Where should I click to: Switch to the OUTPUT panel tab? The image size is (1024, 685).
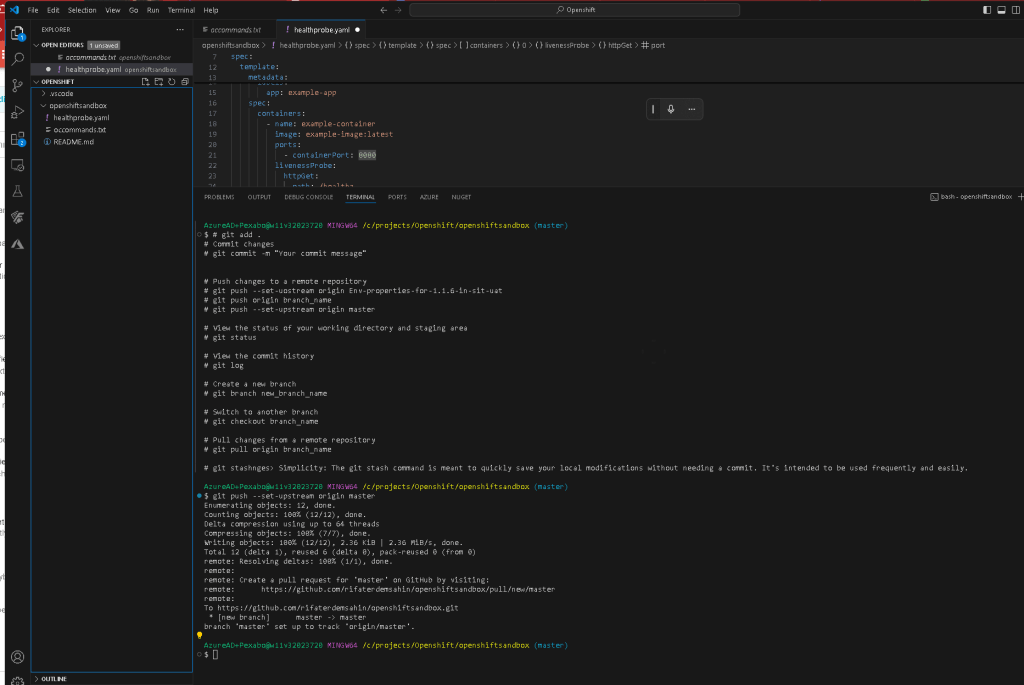[259, 197]
